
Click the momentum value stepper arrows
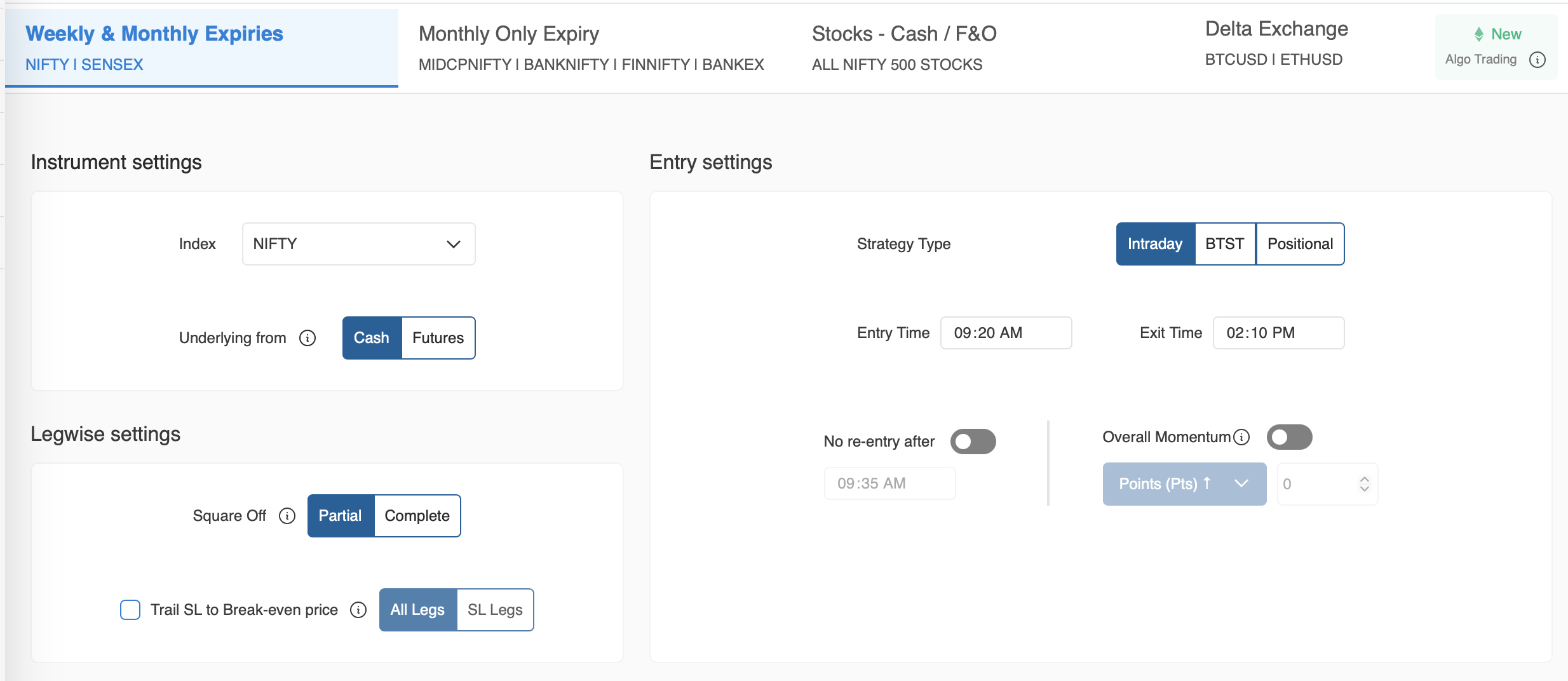pos(1364,484)
